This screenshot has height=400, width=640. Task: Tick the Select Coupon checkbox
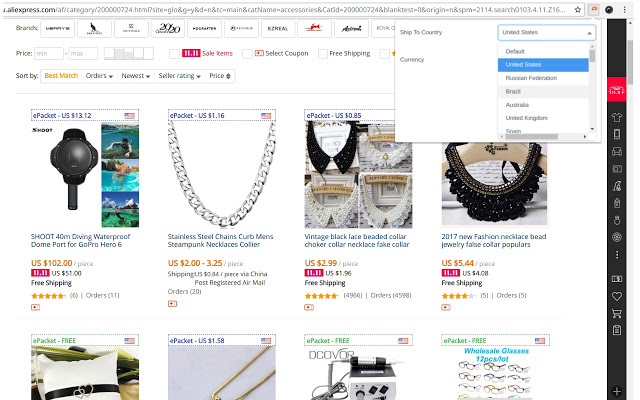click(x=247, y=53)
